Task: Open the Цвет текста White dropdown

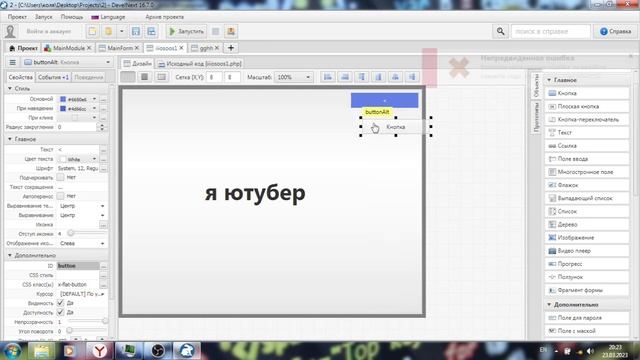Action: (78, 159)
